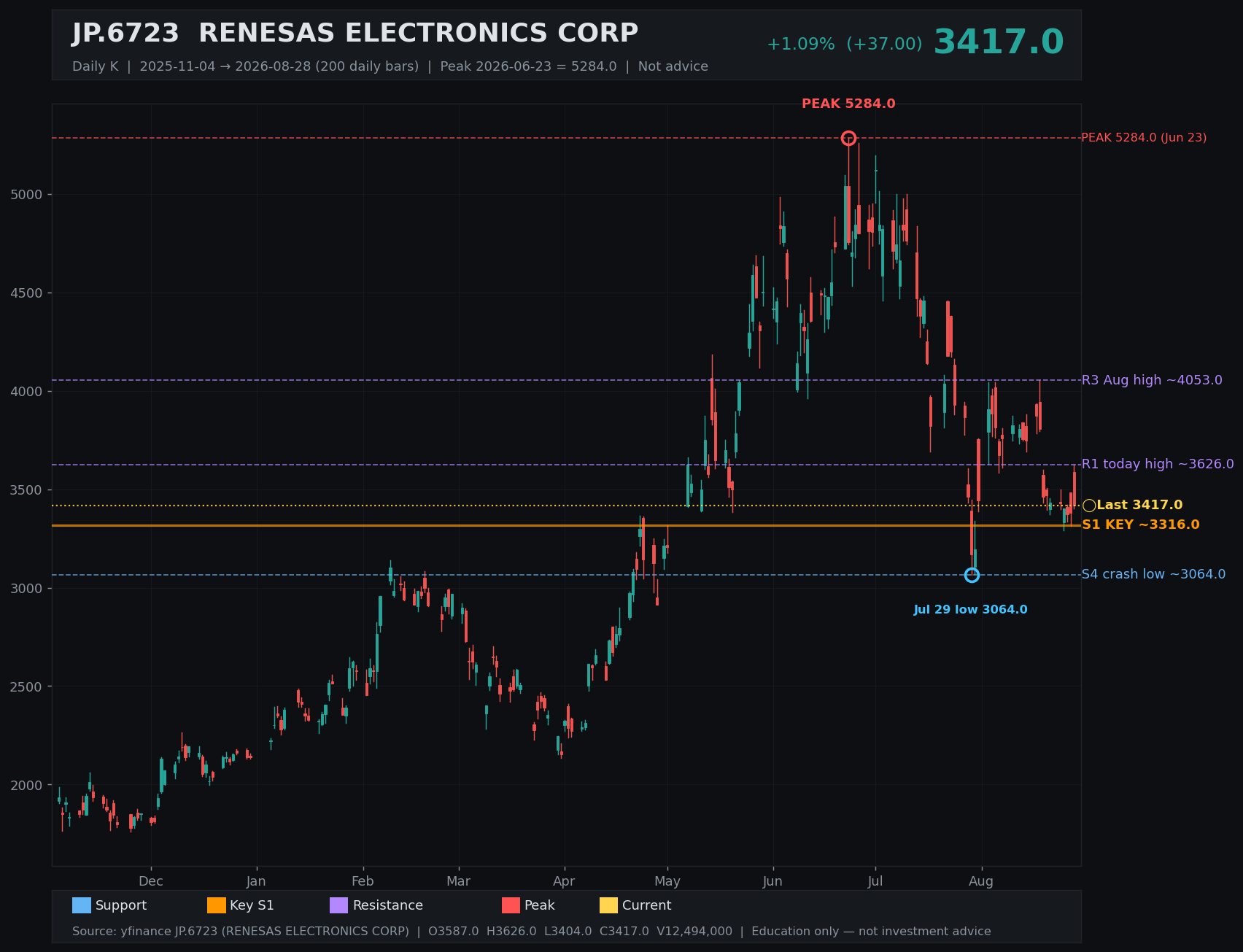Screen dimensions: 1243x952
Task: Click the 2000 y-axis tick label
Action: 27,786
